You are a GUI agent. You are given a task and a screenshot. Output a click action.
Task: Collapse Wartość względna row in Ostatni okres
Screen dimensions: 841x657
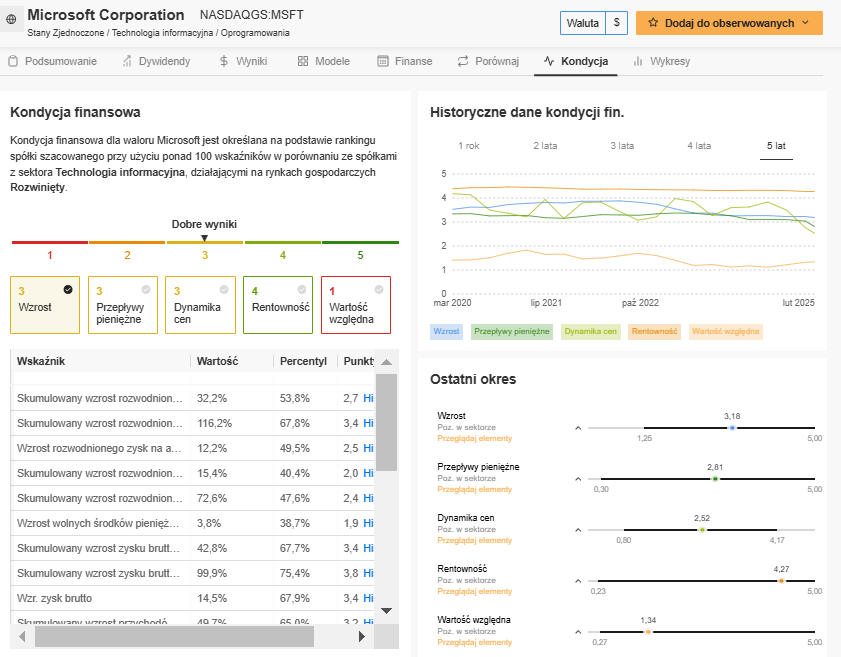(x=578, y=632)
